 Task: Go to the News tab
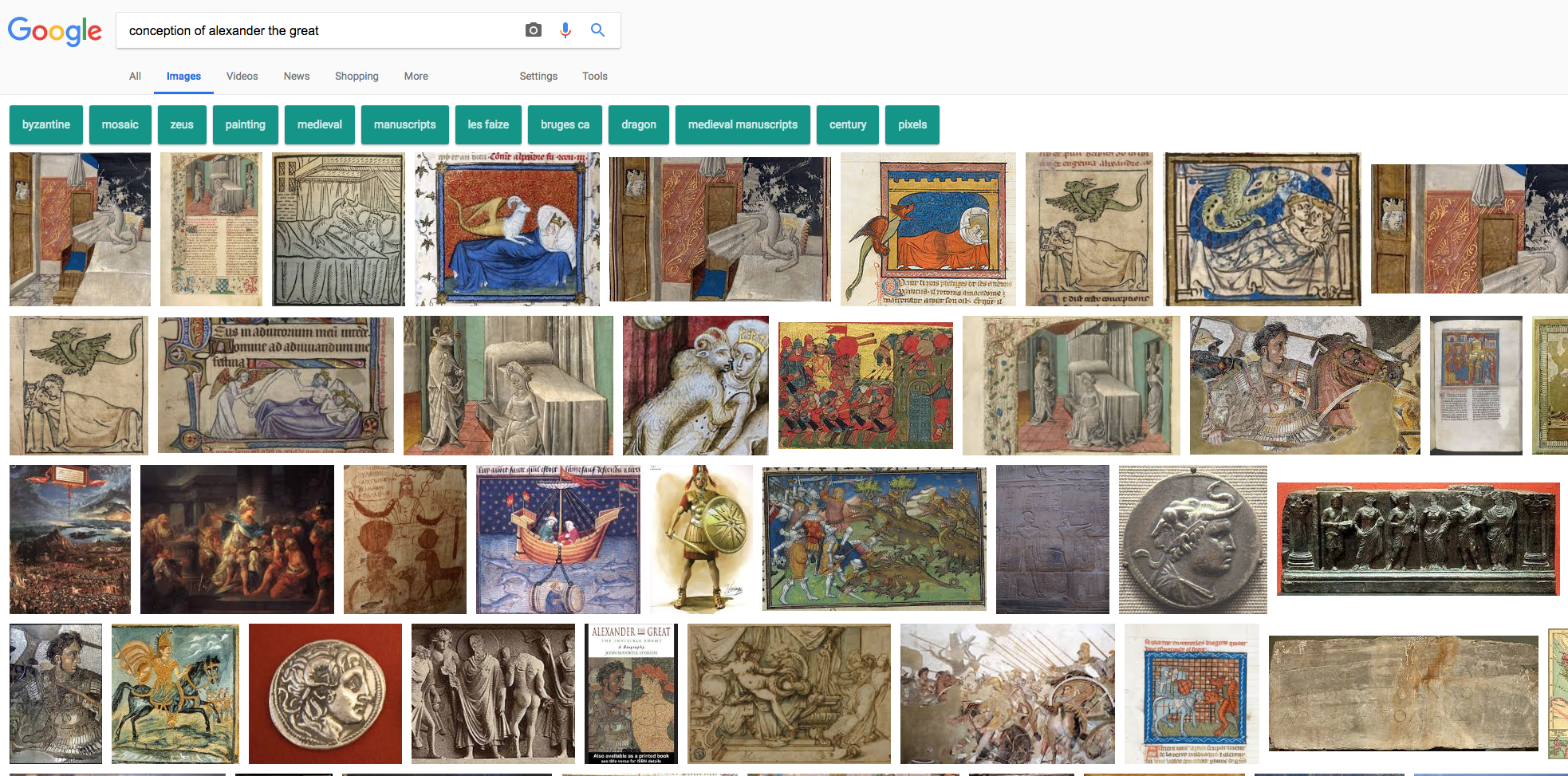[297, 76]
